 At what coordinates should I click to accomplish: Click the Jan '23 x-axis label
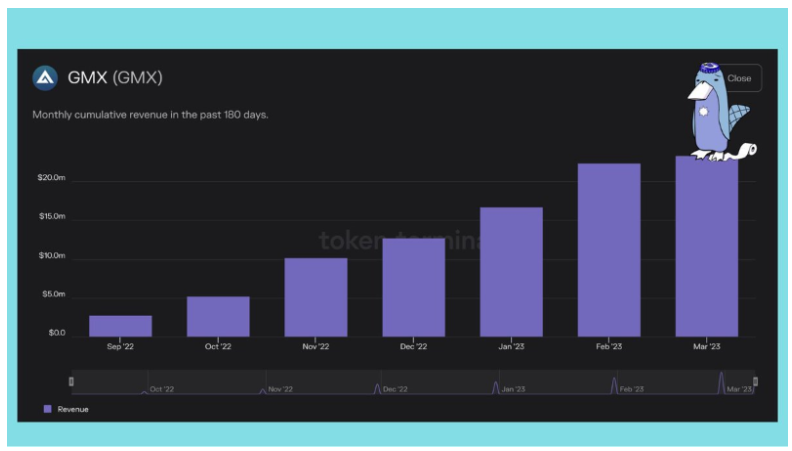[511, 346]
